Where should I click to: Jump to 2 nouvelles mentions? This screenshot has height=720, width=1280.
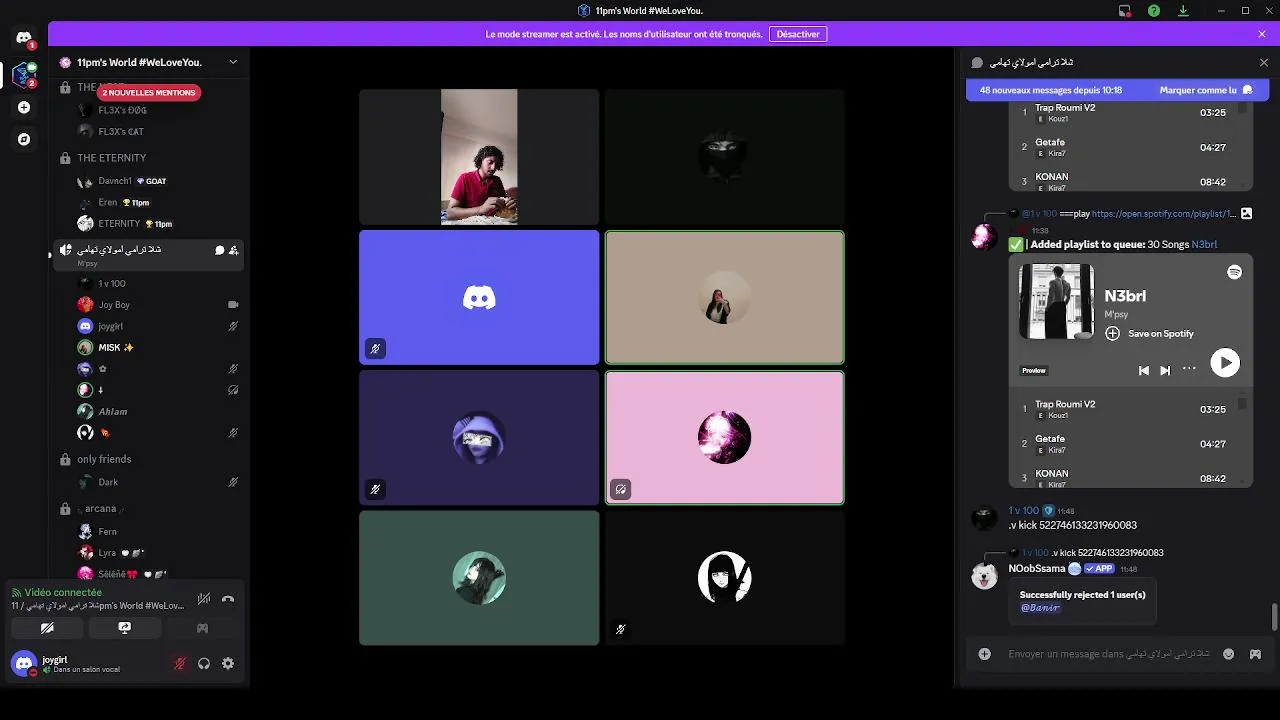pos(148,92)
